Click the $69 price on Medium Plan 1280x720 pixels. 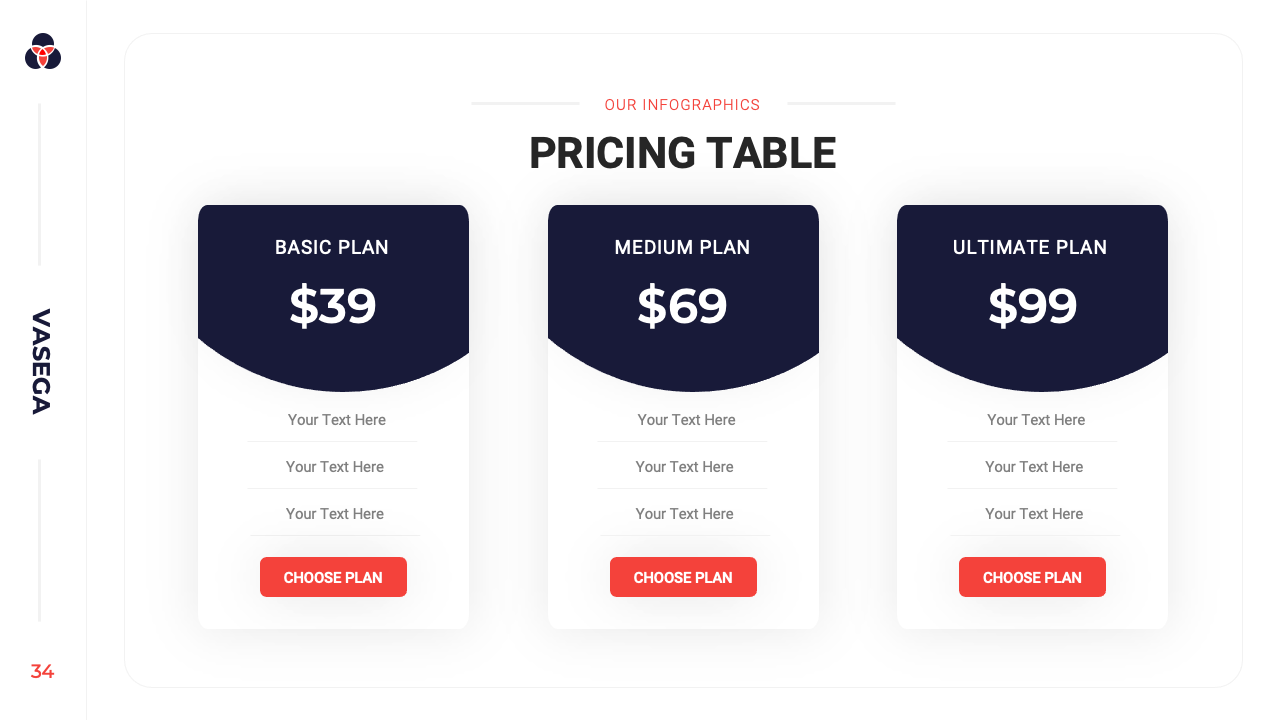(682, 306)
